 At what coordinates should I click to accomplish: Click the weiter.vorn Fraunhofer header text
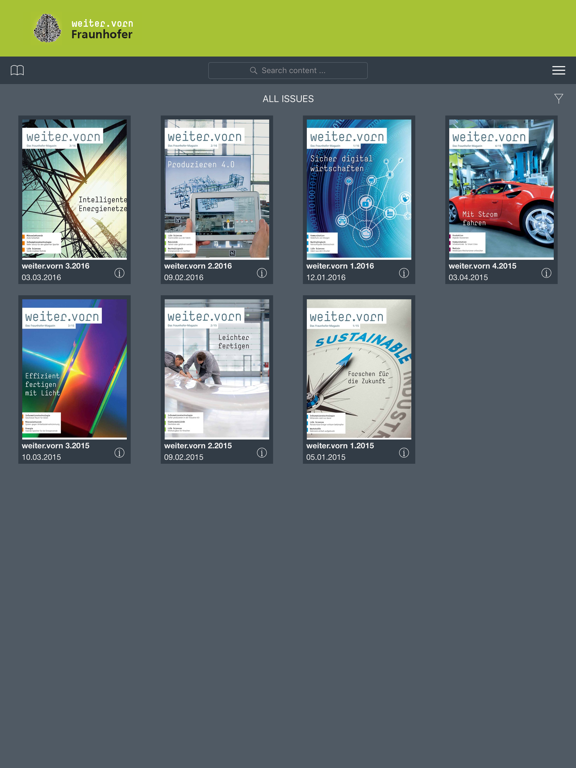point(102,29)
